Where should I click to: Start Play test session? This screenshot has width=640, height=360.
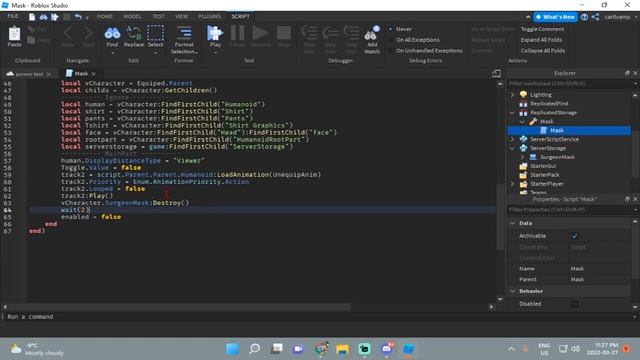[215, 34]
